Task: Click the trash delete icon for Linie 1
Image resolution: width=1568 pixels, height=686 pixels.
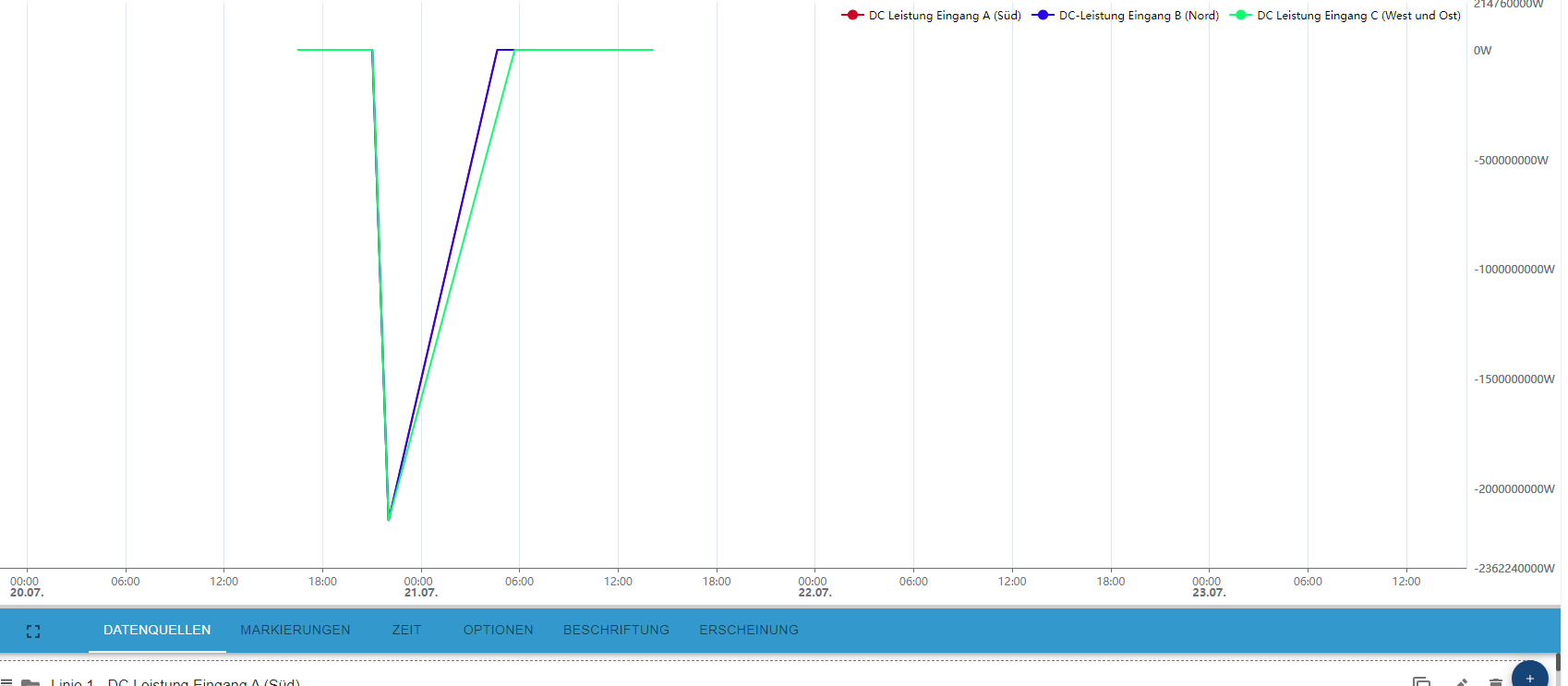Action: [1495, 682]
